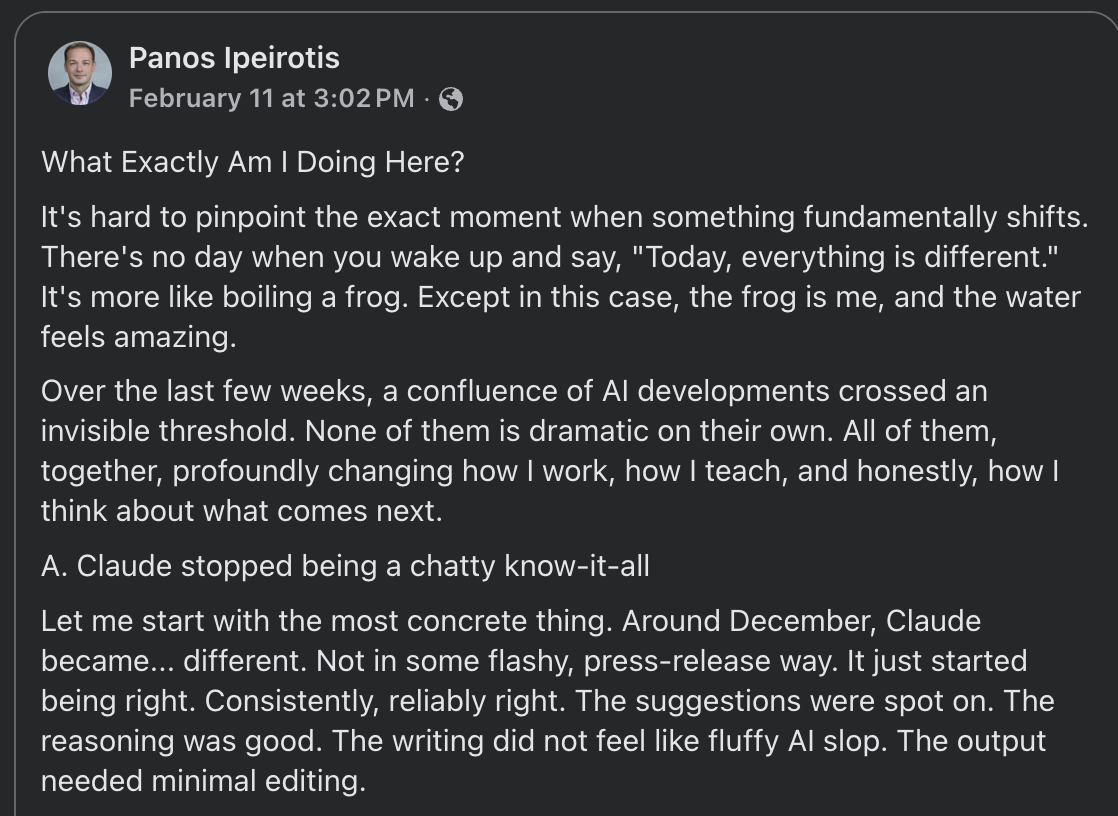Click the globe public audience icon
Viewport: 1118px width, 816px height.
(451, 99)
